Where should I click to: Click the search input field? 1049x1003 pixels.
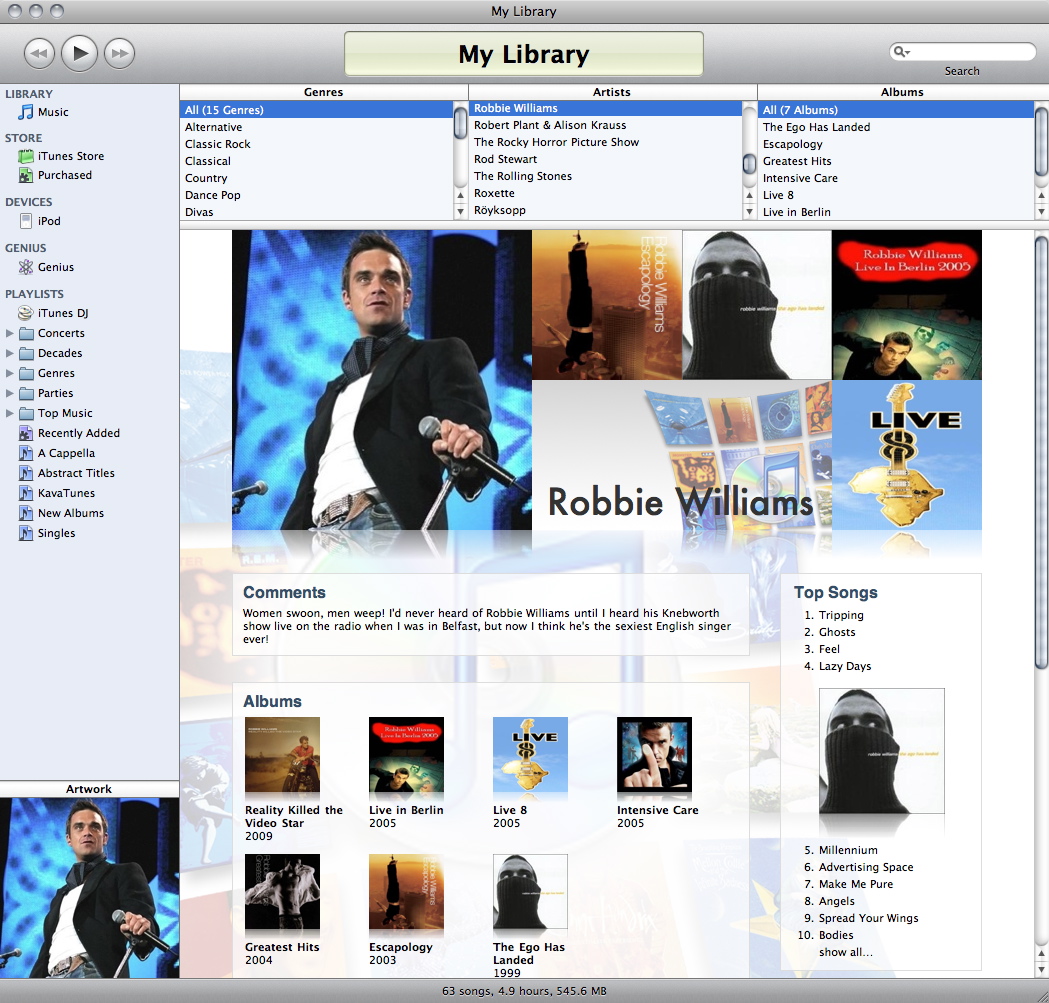click(963, 52)
